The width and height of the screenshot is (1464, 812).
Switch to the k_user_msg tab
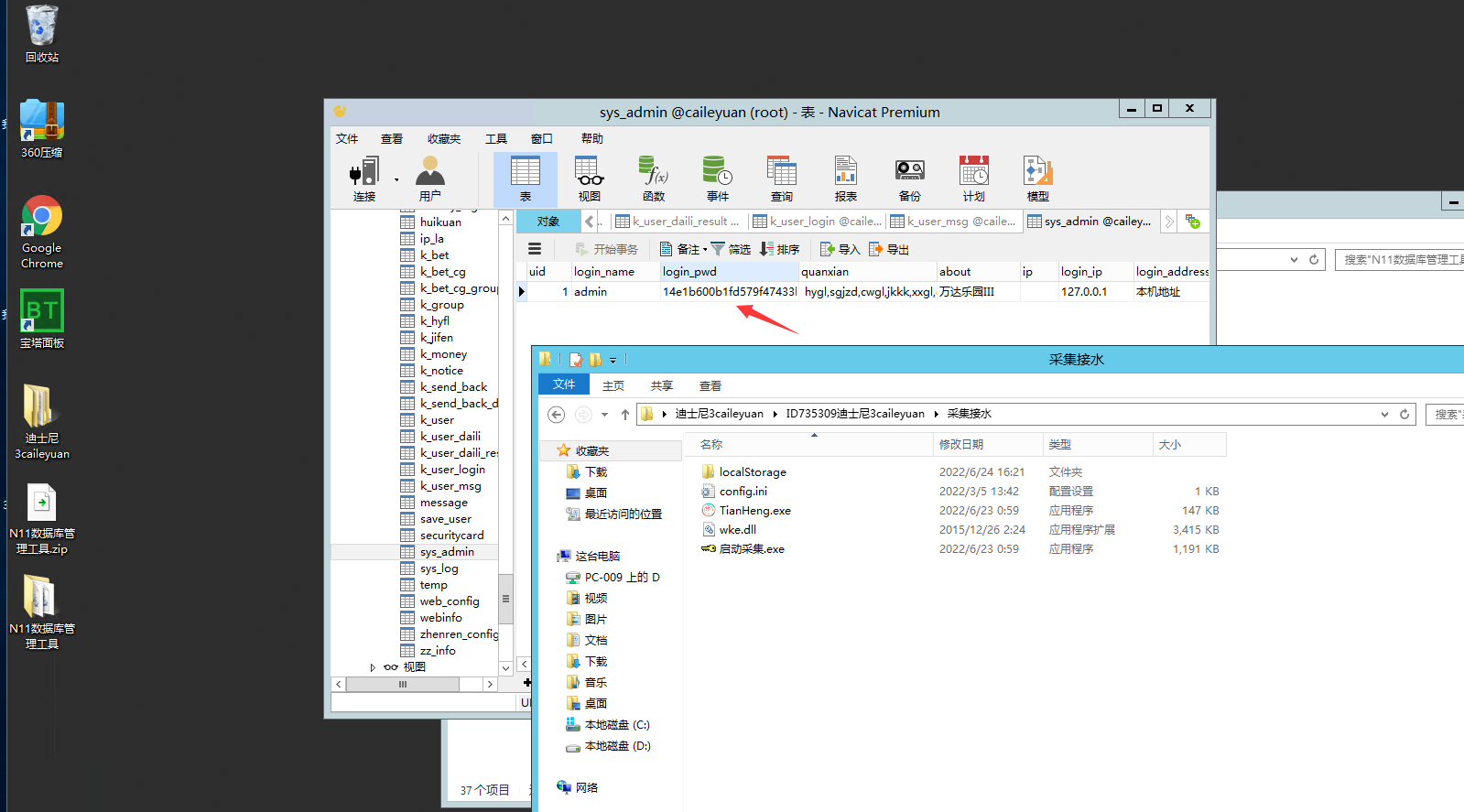click(953, 222)
